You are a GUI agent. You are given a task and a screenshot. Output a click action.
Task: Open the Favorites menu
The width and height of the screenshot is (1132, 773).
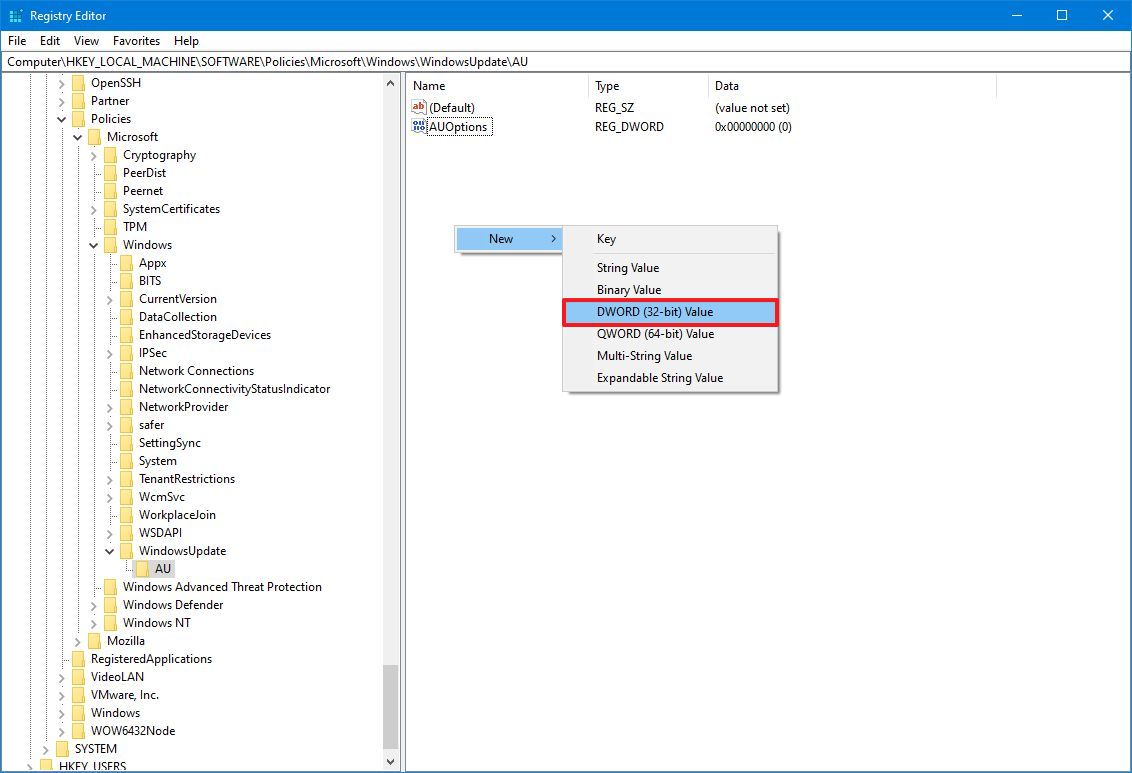[136, 41]
